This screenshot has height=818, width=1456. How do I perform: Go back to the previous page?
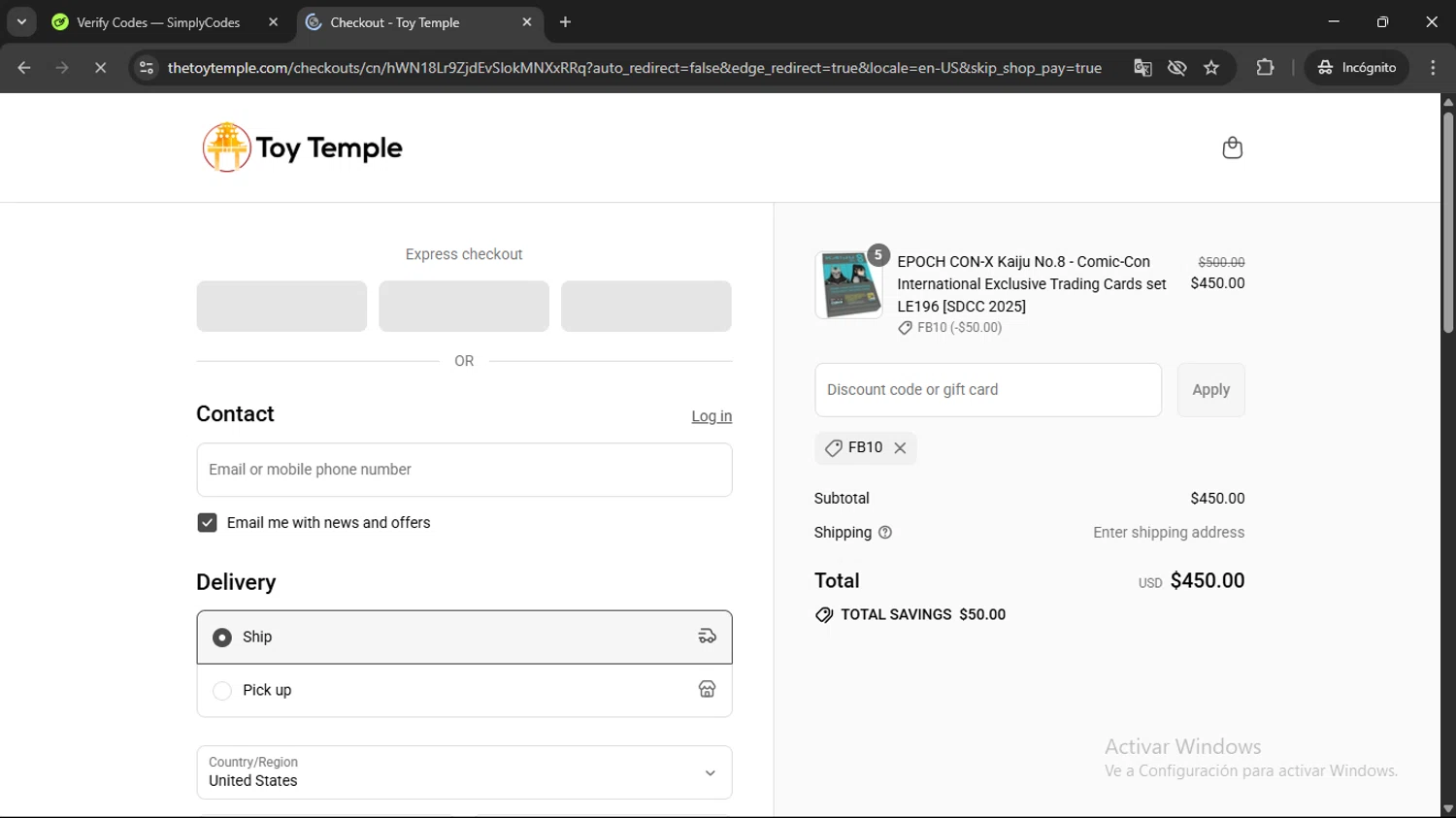point(24,68)
